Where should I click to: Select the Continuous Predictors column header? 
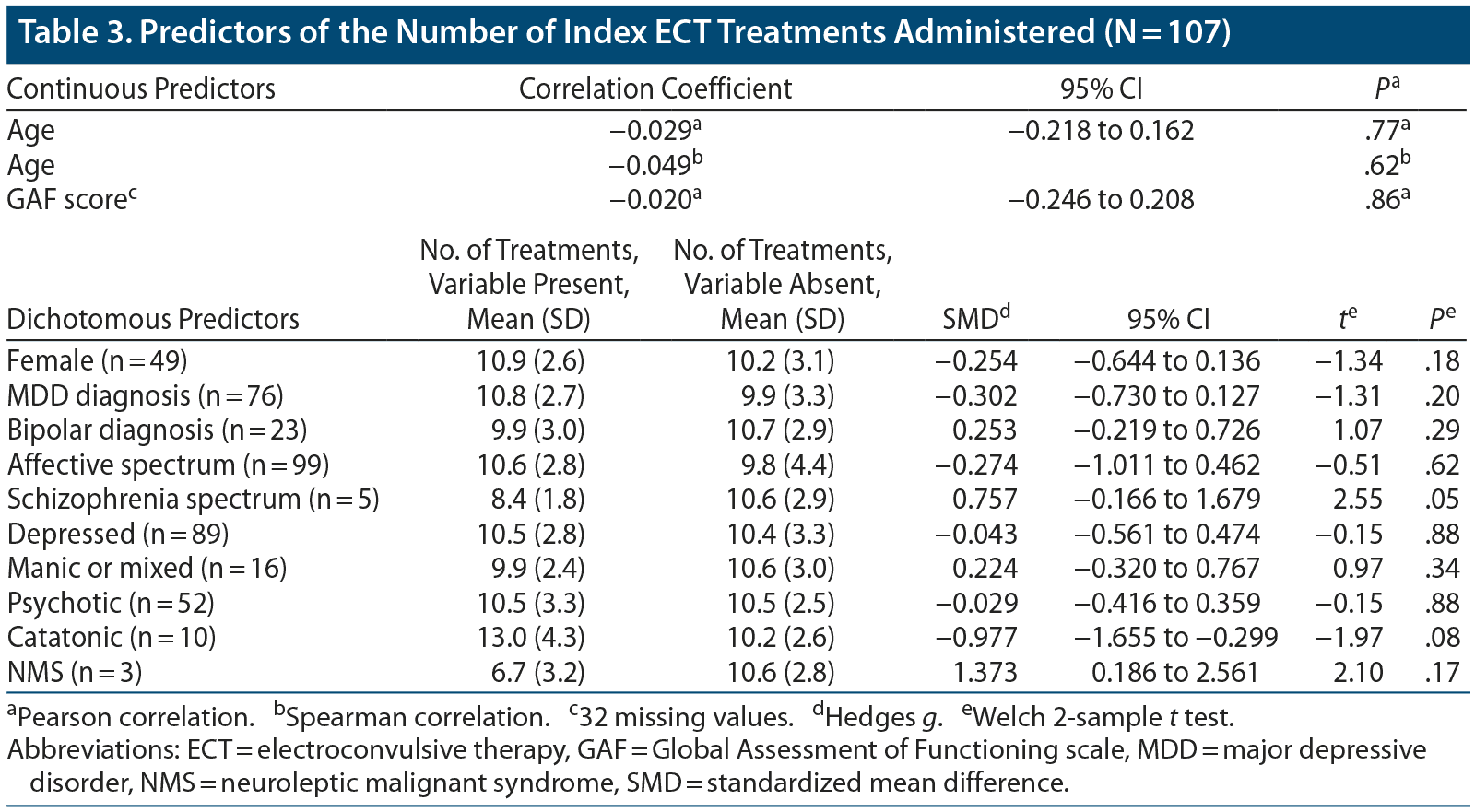[141, 88]
